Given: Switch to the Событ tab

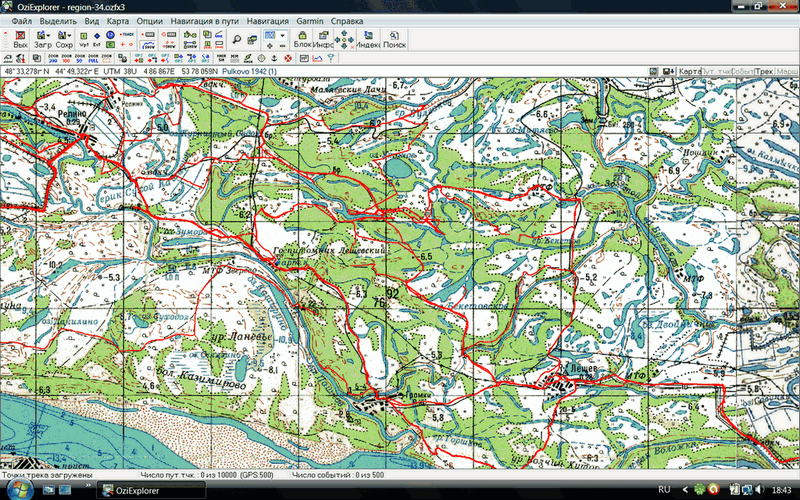Looking at the screenshot, I should pyautogui.click(x=742, y=71).
